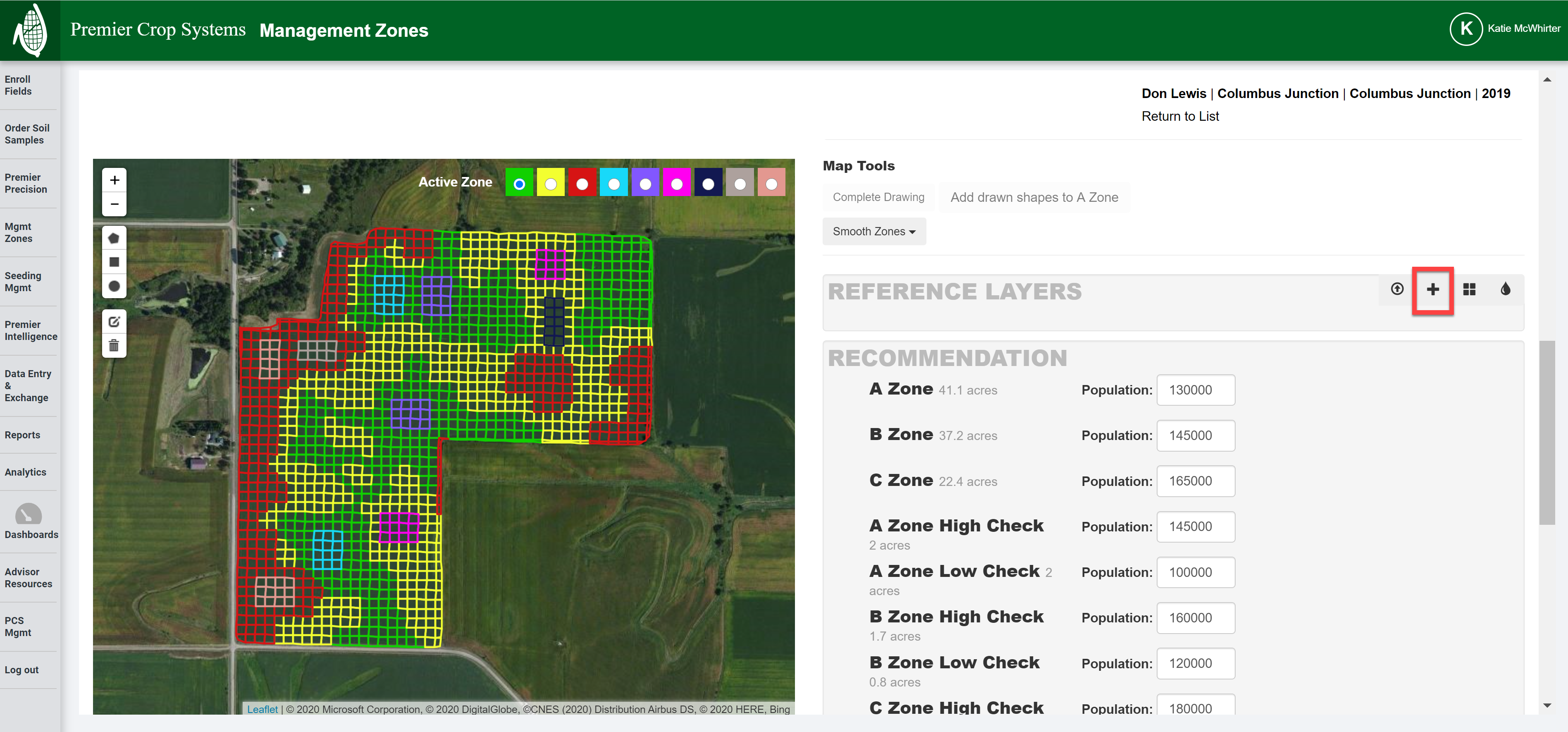
Task: Click the trash icon to delete drawn shapes
Action: pyautogui.click(x=114, y=345)
